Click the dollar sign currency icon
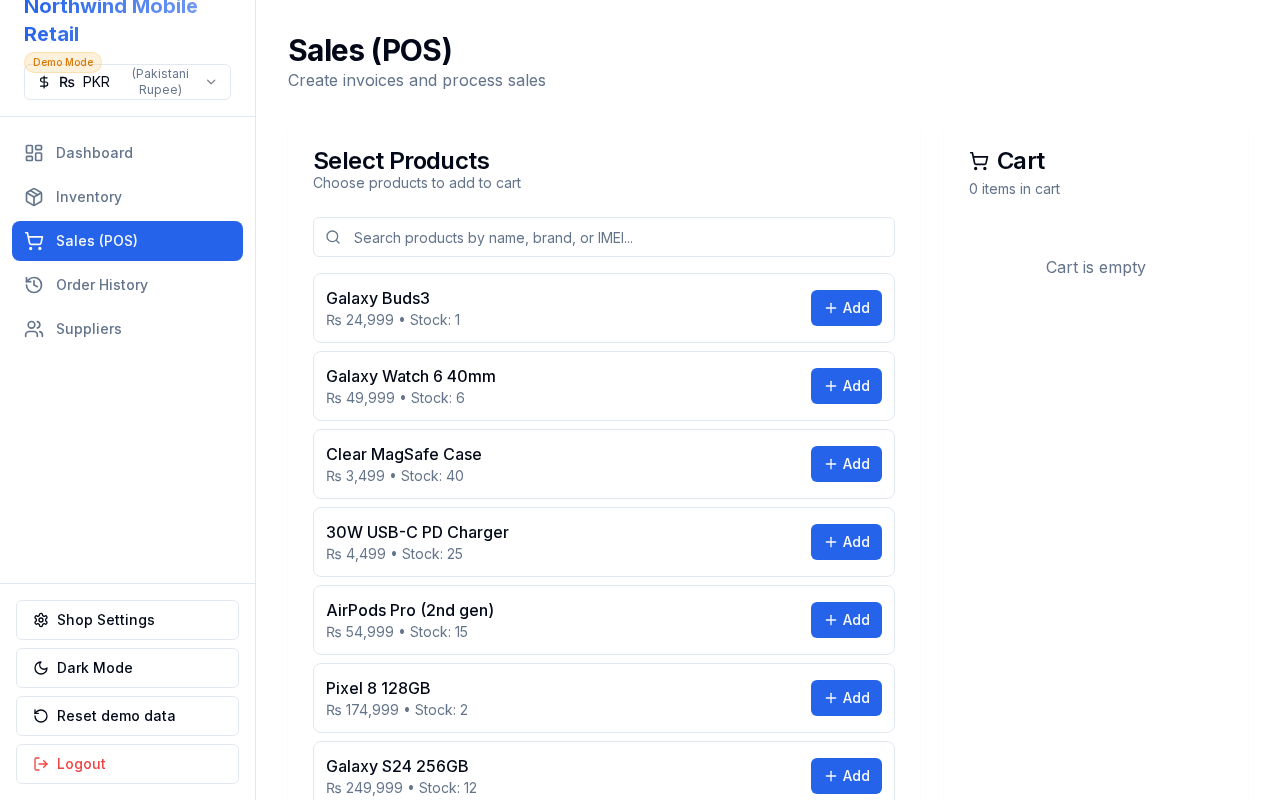The image size is (1280, 800). click(44, 82)
